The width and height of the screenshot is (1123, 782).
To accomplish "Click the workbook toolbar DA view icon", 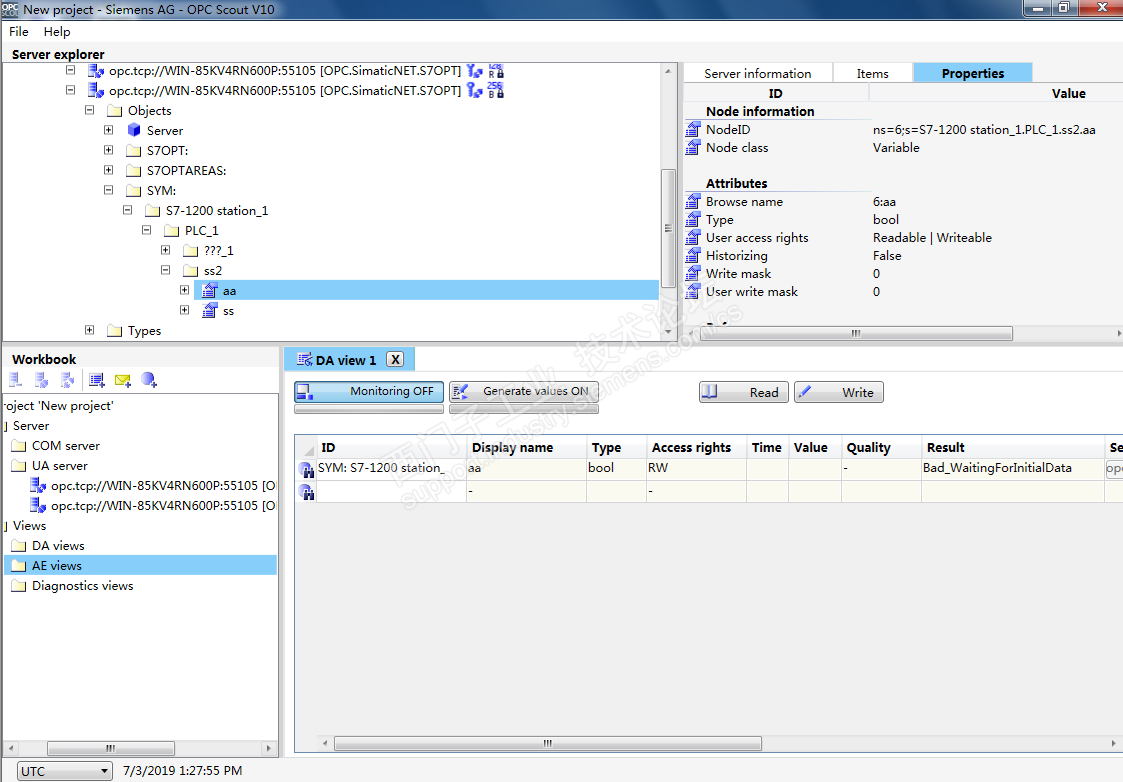I will 97,380.
